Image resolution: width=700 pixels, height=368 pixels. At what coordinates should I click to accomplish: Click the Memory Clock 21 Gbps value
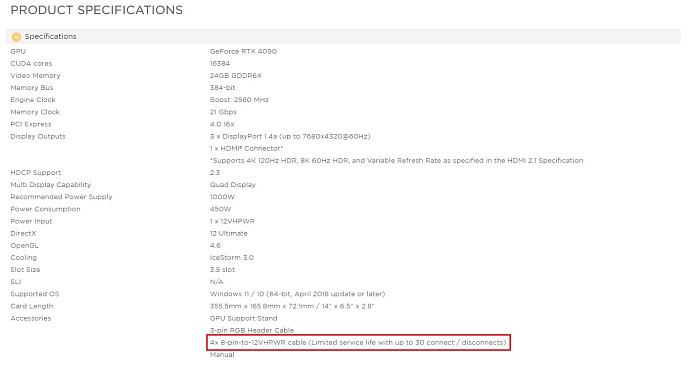[223, 112]
